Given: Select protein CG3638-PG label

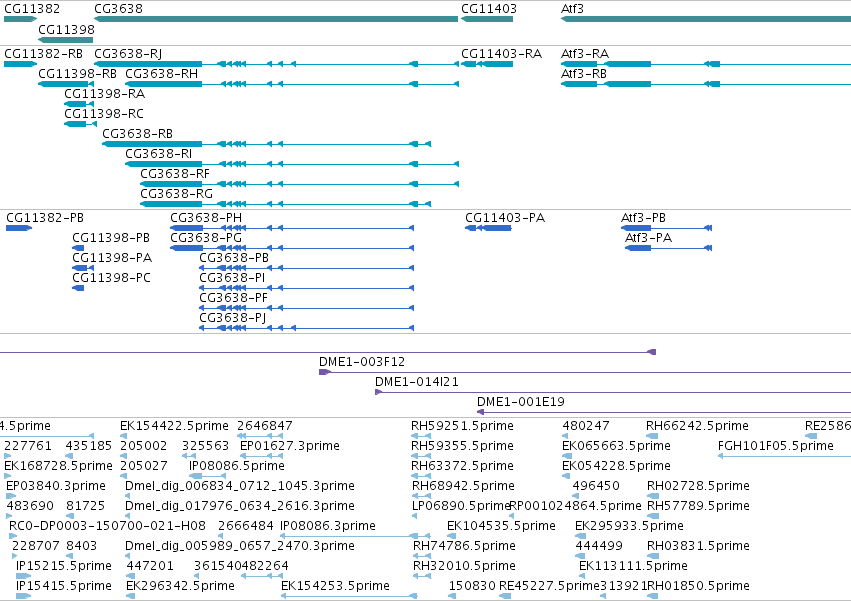Looking at the screenshot, I should point(206,238).
